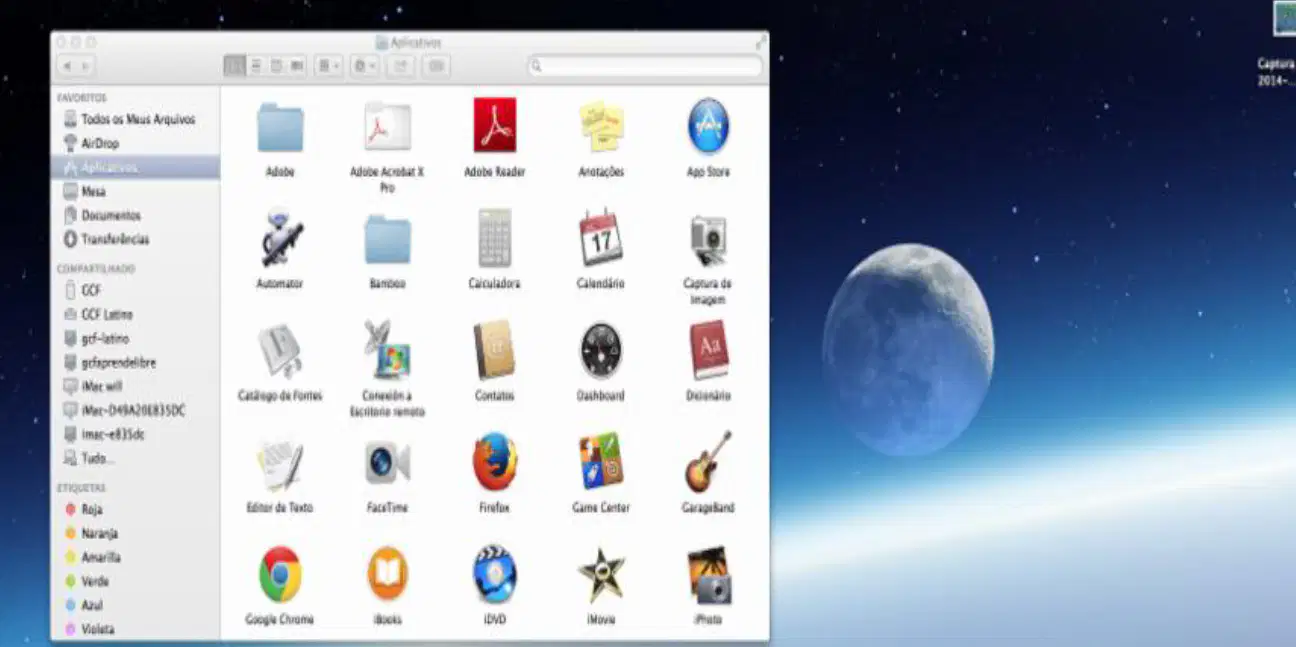Select the iMovie star icon
Screen dimensions: 1296x647
[601, 575]
